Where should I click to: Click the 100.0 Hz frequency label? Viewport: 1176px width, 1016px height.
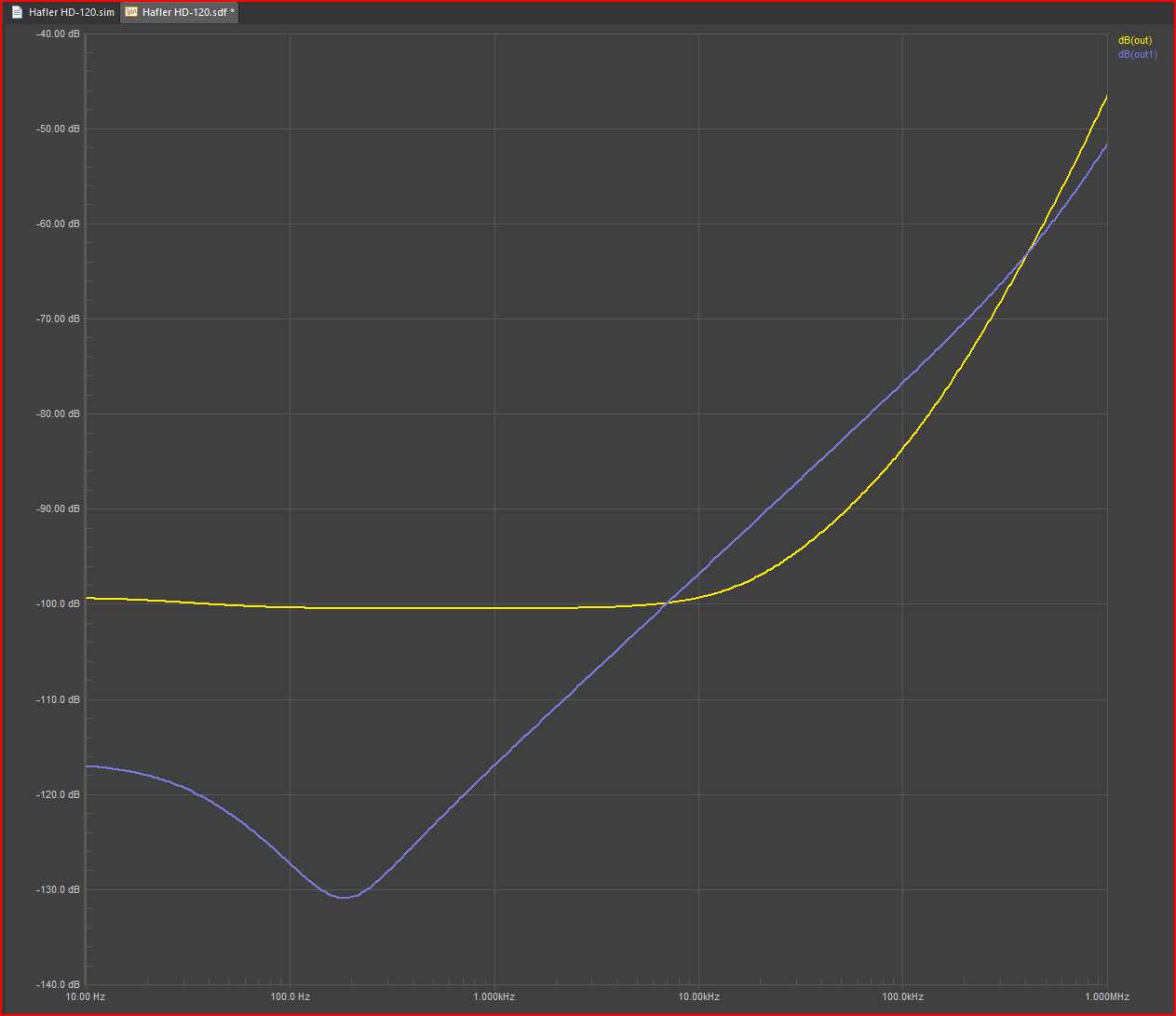(x=290, y=996)
